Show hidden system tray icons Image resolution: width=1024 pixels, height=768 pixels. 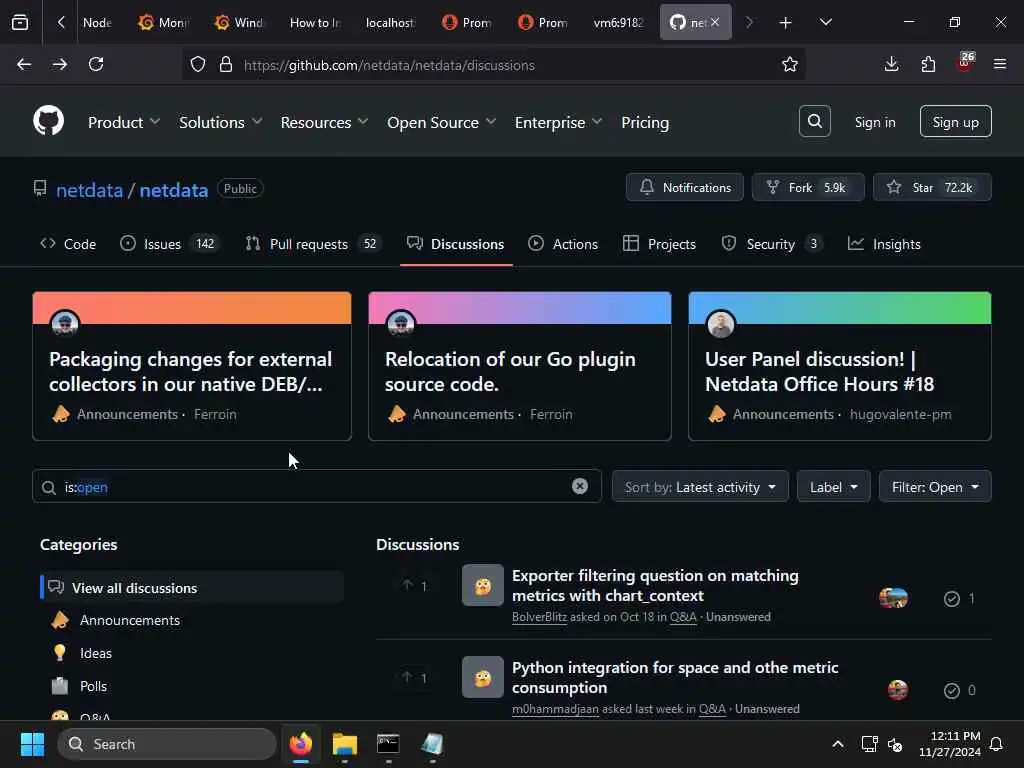click(x=837, y=744)
